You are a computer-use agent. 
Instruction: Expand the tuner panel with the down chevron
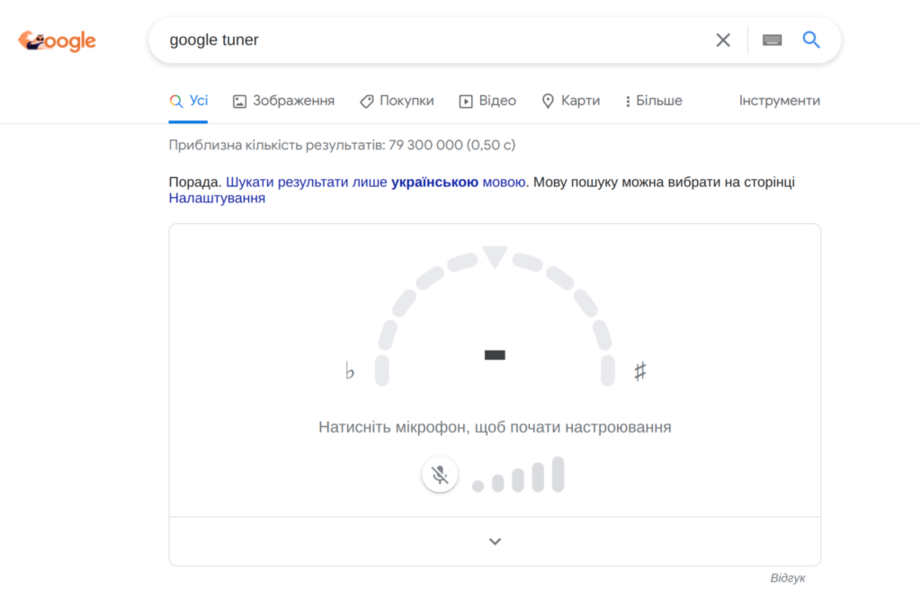tap(494, 540)
